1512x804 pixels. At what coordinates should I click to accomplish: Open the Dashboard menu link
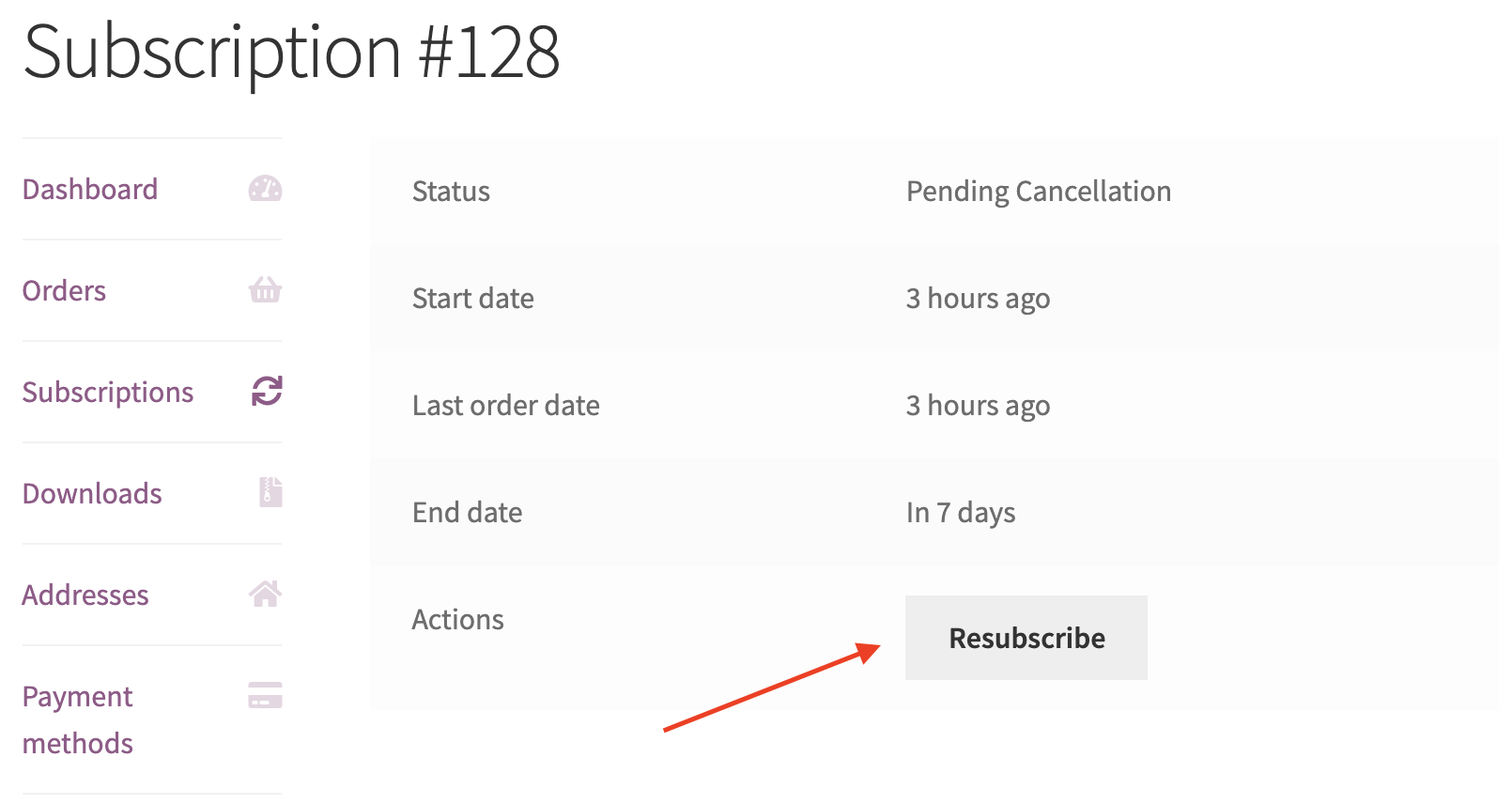point(90,190)
